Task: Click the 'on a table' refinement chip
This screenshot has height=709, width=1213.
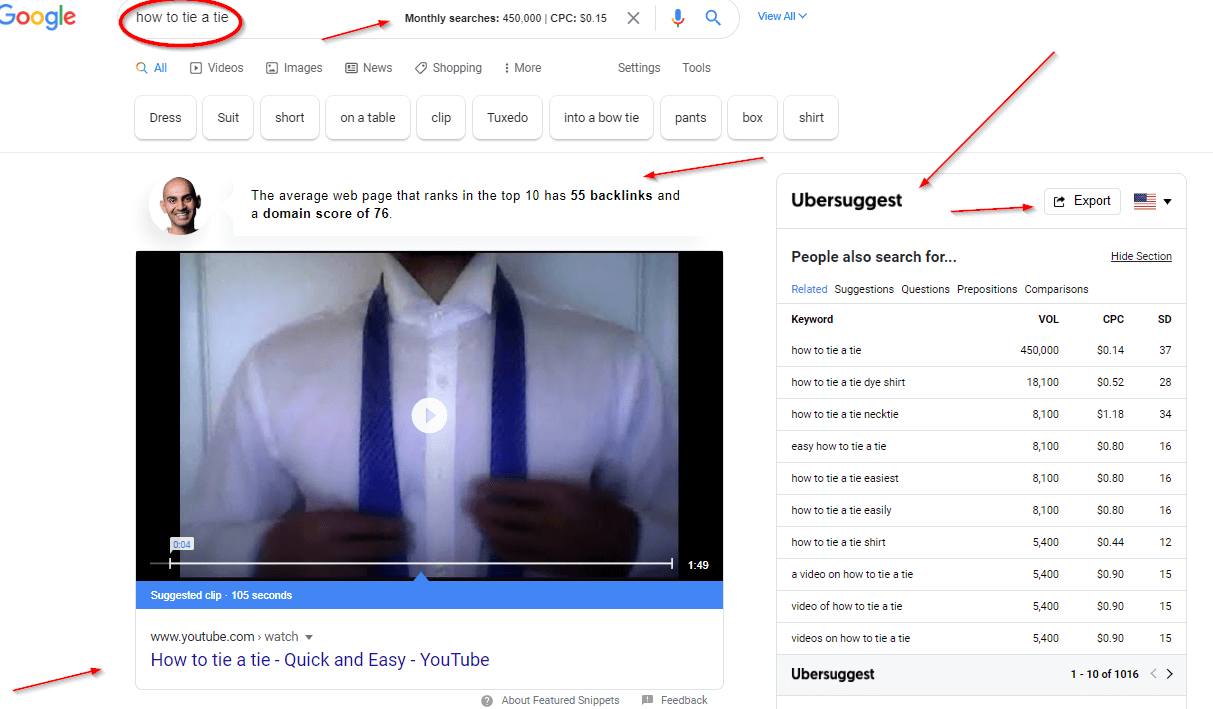Action: point(368,117)
